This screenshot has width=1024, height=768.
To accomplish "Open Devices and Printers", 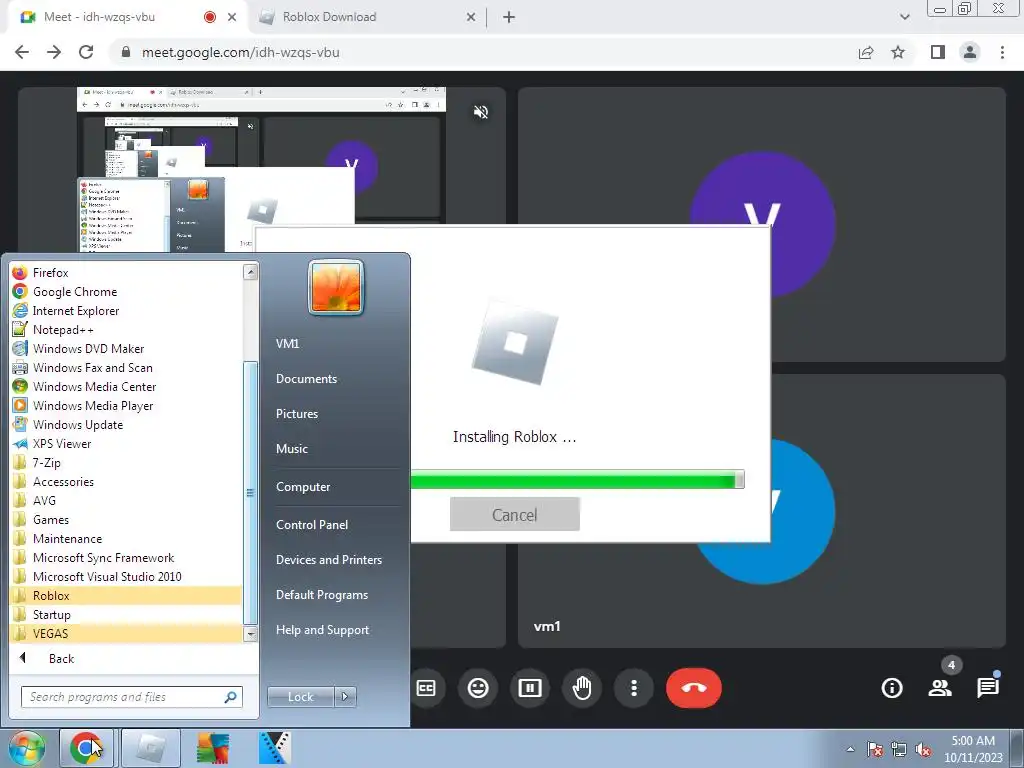I will 328,560.
